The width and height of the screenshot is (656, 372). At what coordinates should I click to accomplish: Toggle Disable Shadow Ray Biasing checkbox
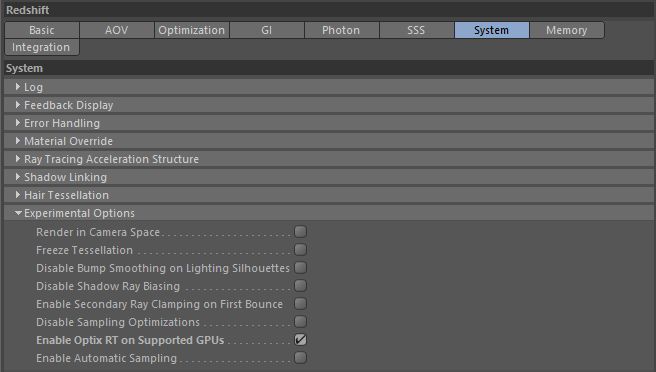pyautogui.click(x=300, y=285)
